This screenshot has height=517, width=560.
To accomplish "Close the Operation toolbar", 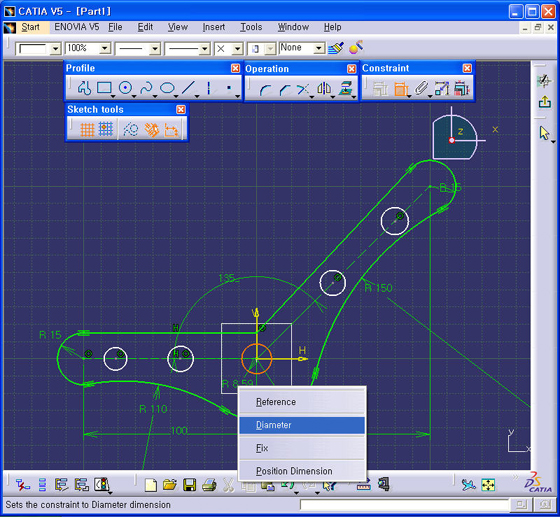I will point(352,69).
